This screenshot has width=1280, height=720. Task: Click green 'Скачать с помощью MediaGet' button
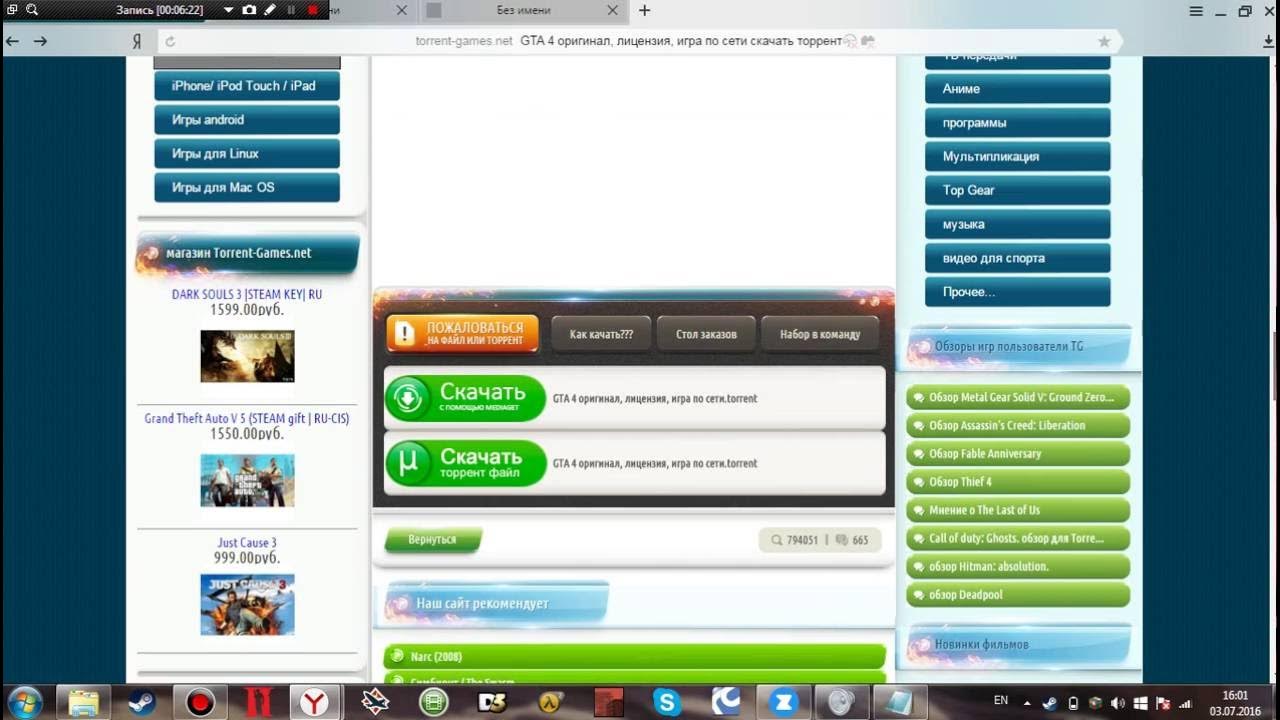click(x=466, y=398)
